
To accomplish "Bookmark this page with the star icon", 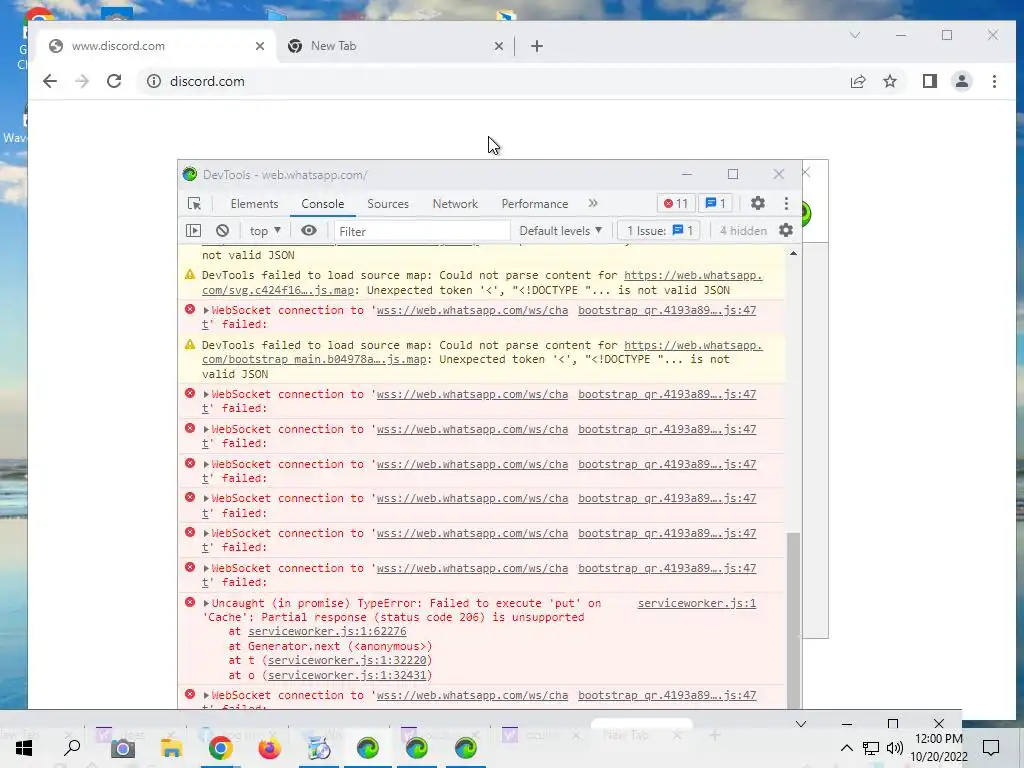I will [890, 81].
